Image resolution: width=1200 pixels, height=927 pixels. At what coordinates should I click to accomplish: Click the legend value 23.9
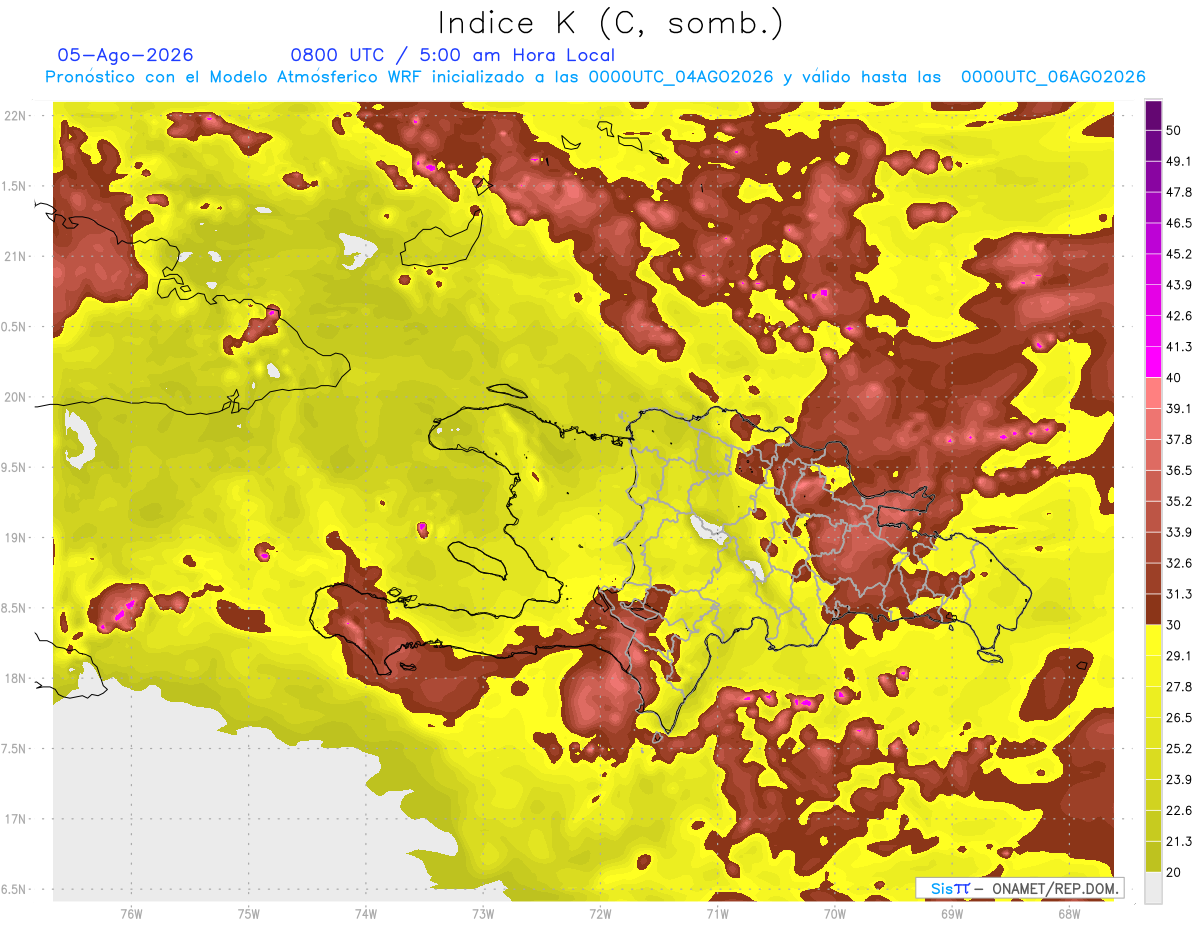coord(1179,779)
